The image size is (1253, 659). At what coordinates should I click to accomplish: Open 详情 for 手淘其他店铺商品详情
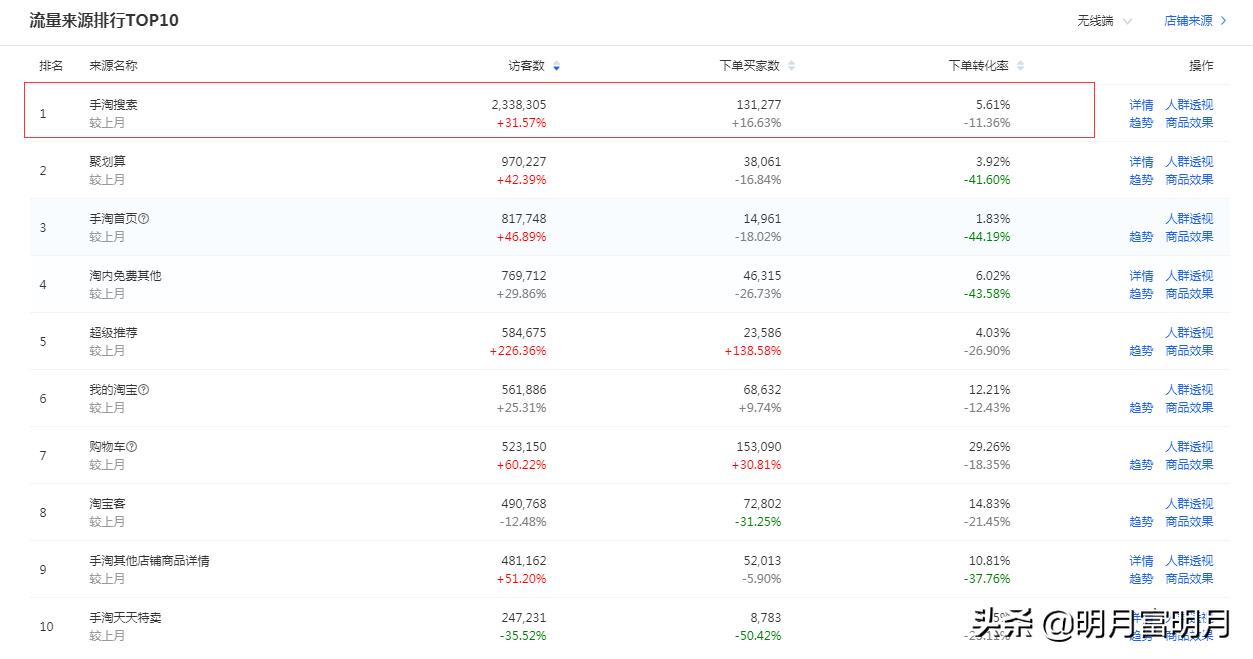tap(1141, 561)
